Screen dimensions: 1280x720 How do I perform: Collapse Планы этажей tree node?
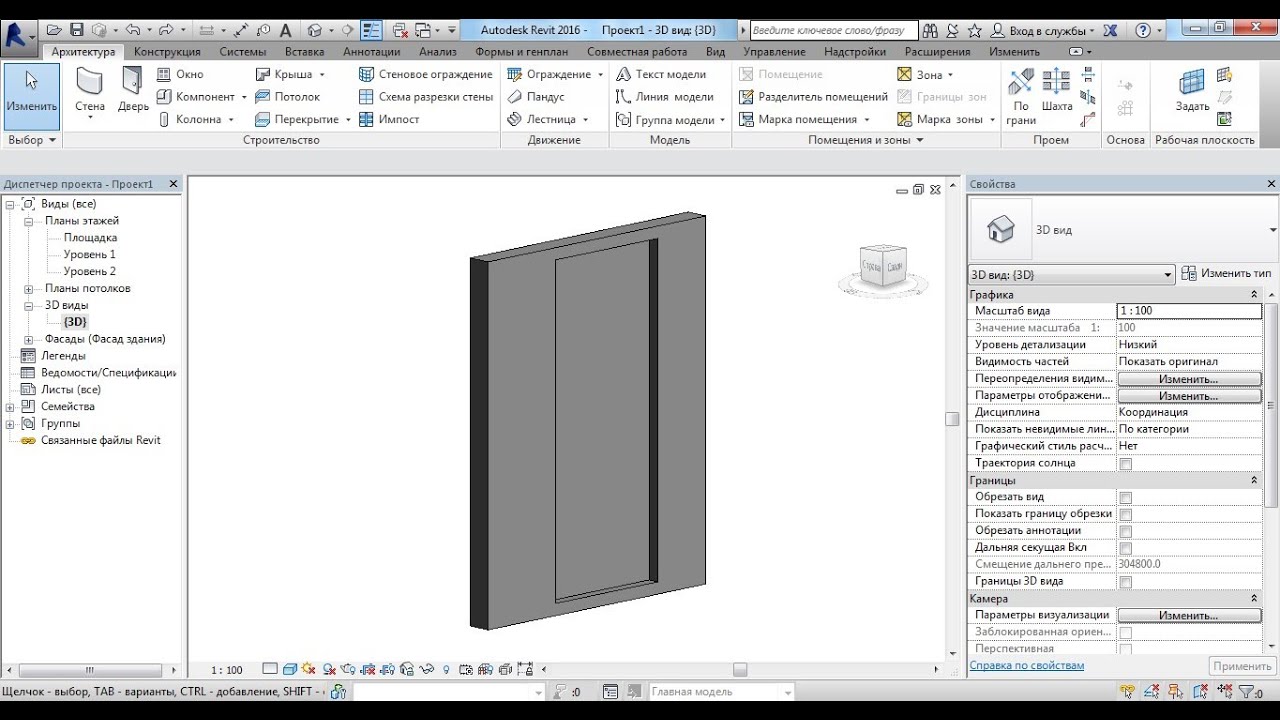pyautogui.click(x=29, y=221)
